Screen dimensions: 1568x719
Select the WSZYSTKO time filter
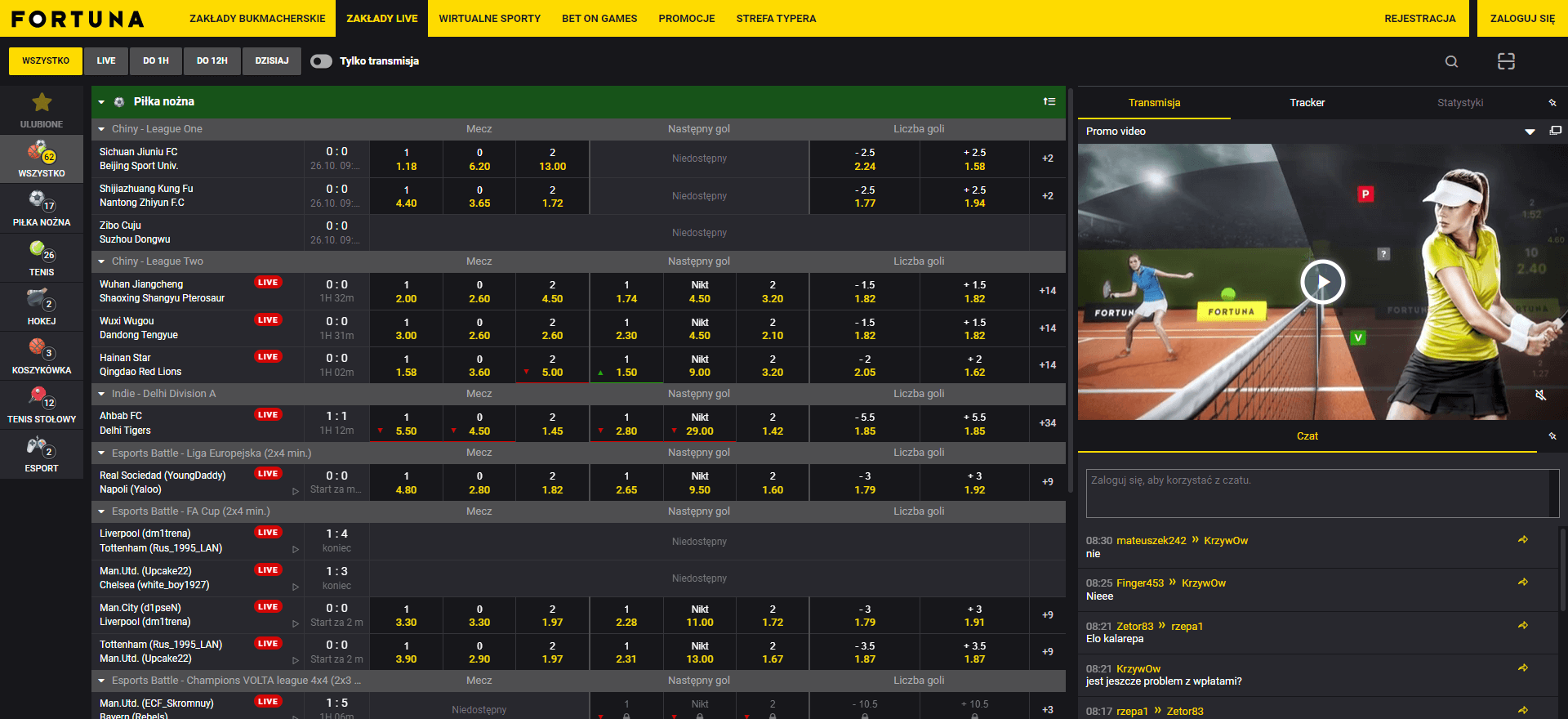coord(46,60)
